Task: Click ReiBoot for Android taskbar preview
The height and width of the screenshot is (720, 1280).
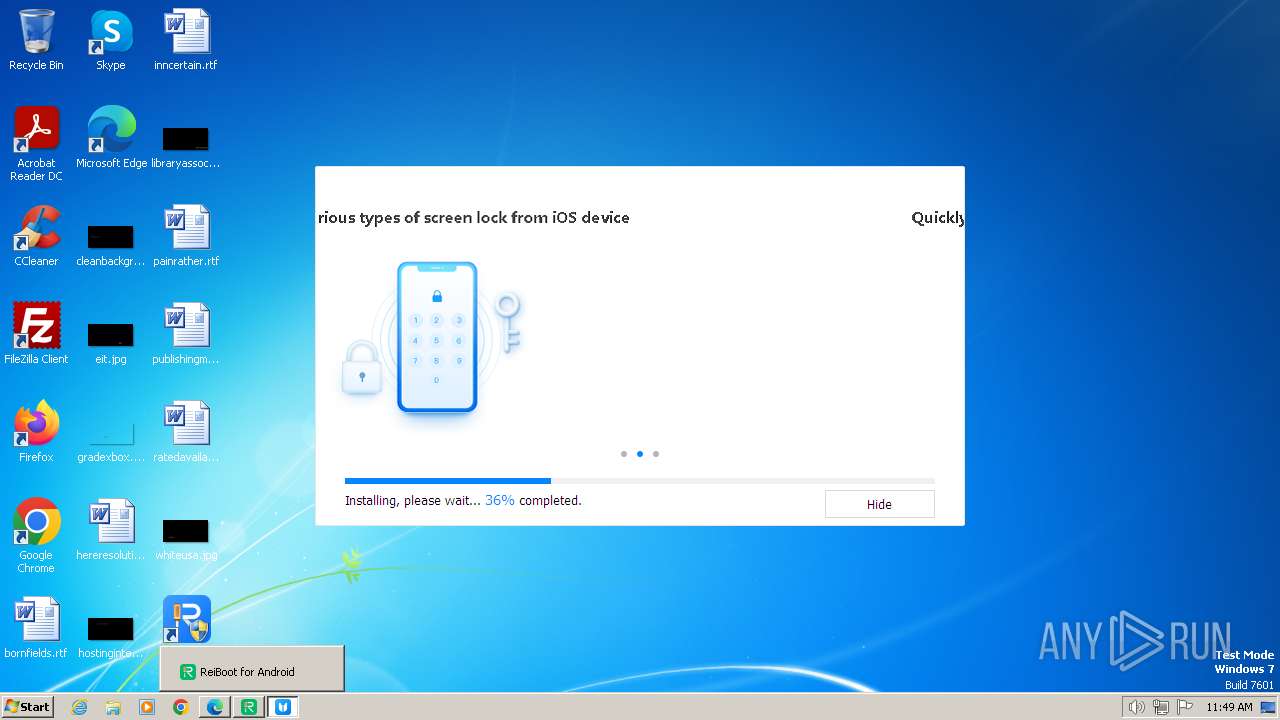Action: coord(252,671)
